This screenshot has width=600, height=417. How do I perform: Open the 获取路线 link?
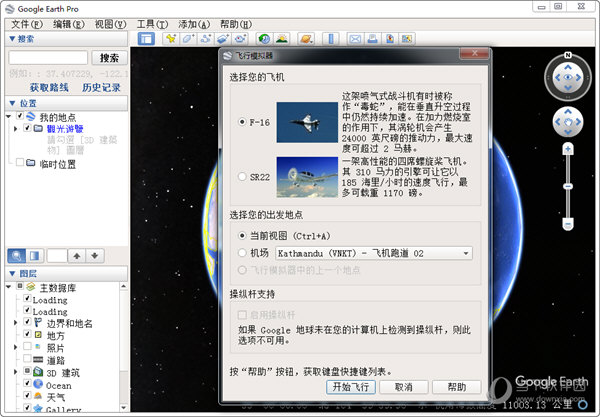49,88
